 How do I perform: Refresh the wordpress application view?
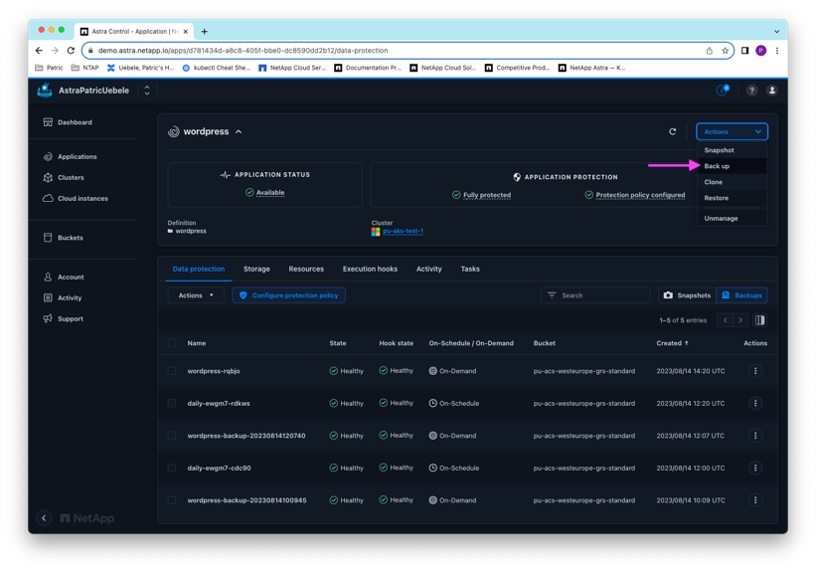click(672, 132)
